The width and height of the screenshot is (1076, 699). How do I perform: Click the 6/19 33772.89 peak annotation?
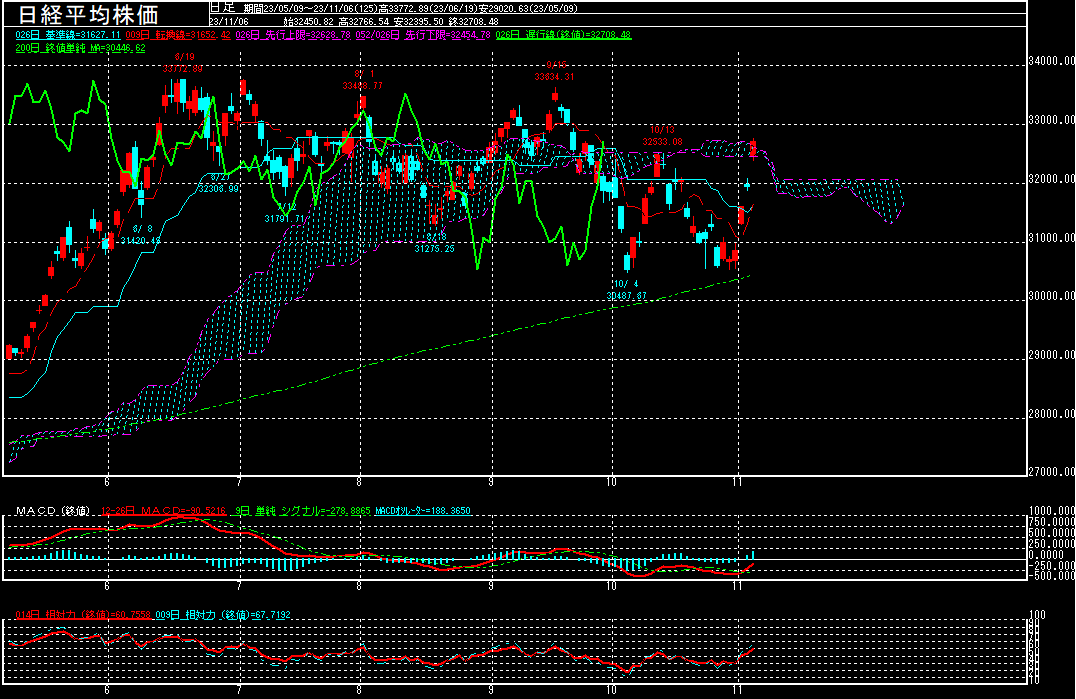(x=183, y=62)
